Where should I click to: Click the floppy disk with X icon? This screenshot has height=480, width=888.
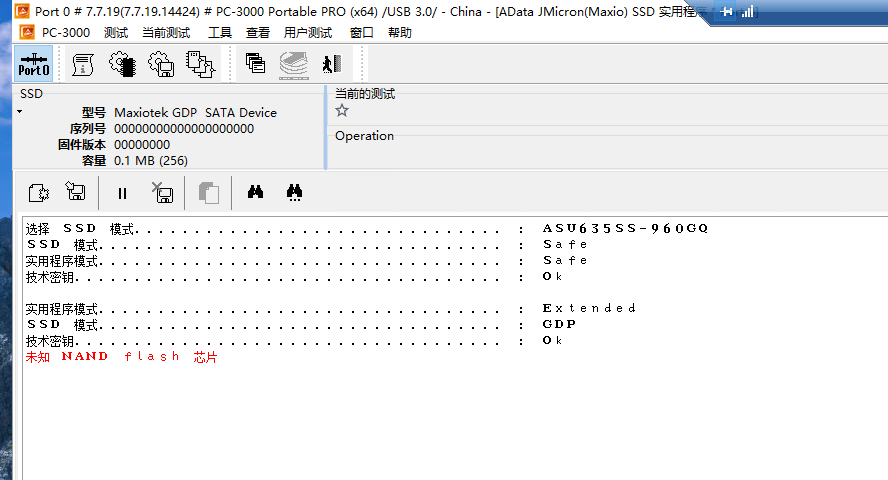coord(163,193)
